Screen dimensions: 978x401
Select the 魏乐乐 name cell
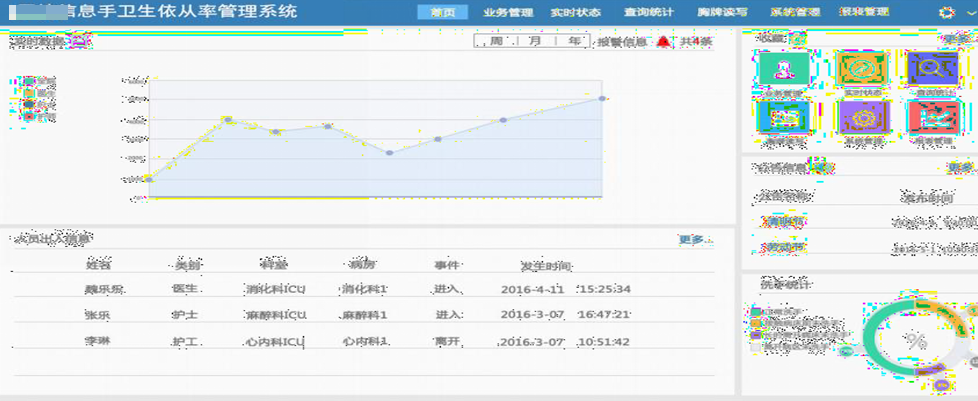104,289
